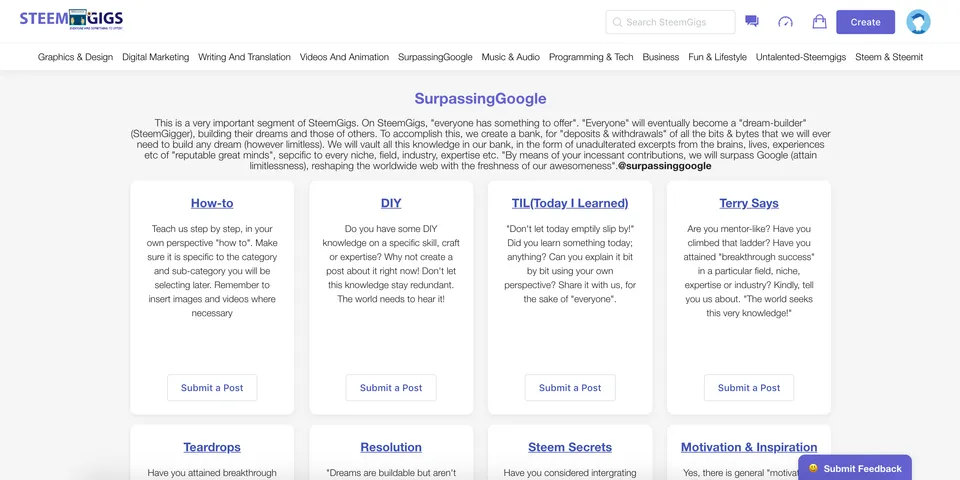Open the Programming & Tech category

point(591,57)
